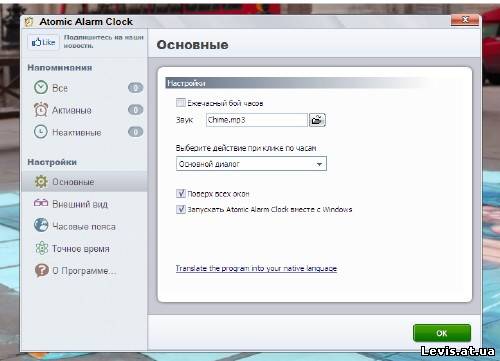Open Основные settings via gear icon
Image resolution: width=500 pixels, height=361 pixels.
click(41, 182)
